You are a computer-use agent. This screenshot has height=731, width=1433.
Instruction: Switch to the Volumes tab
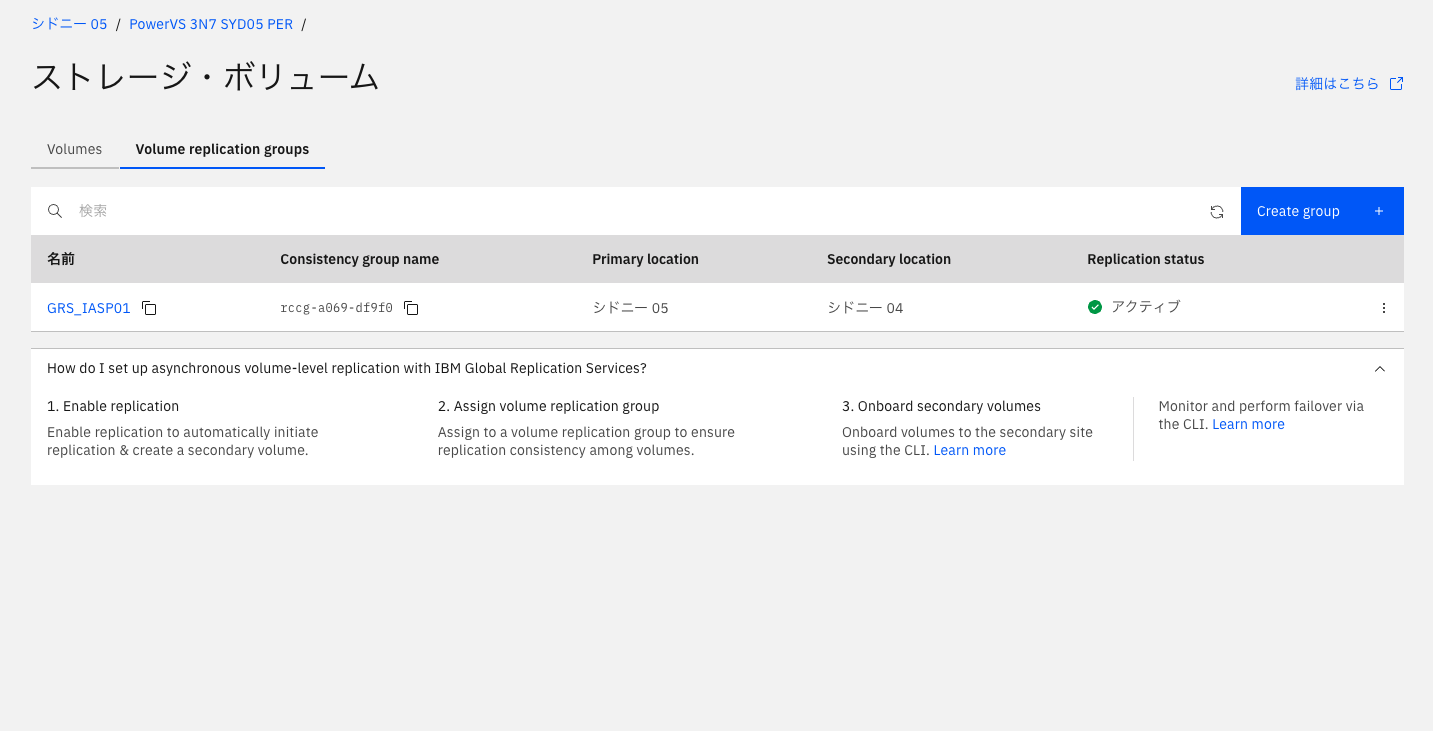click(x=75, y=149)
